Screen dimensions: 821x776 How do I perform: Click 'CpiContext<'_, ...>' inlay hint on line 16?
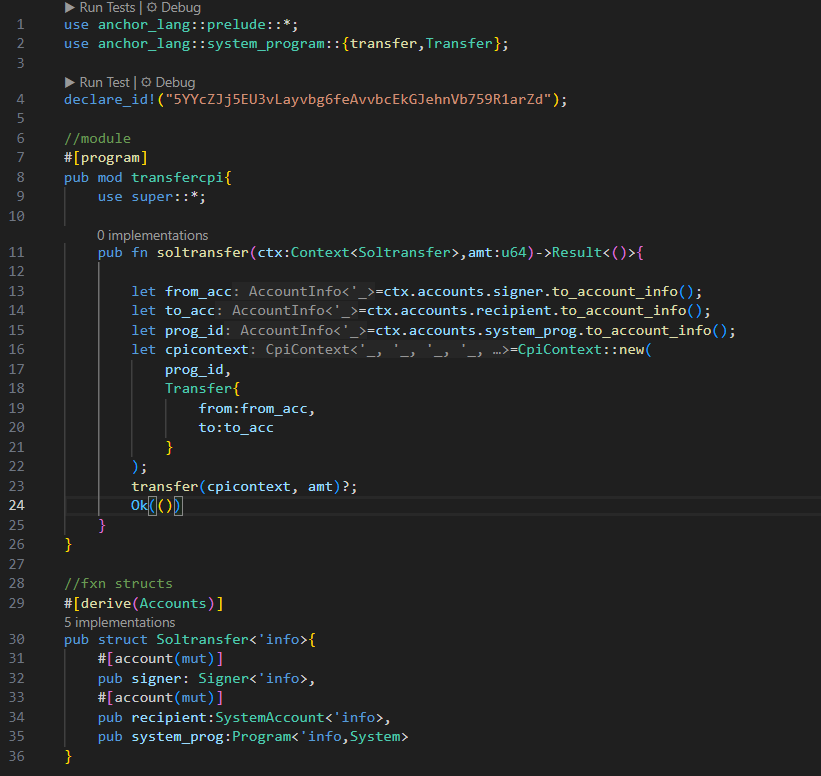pyautogui.click(x=387, y=349)
